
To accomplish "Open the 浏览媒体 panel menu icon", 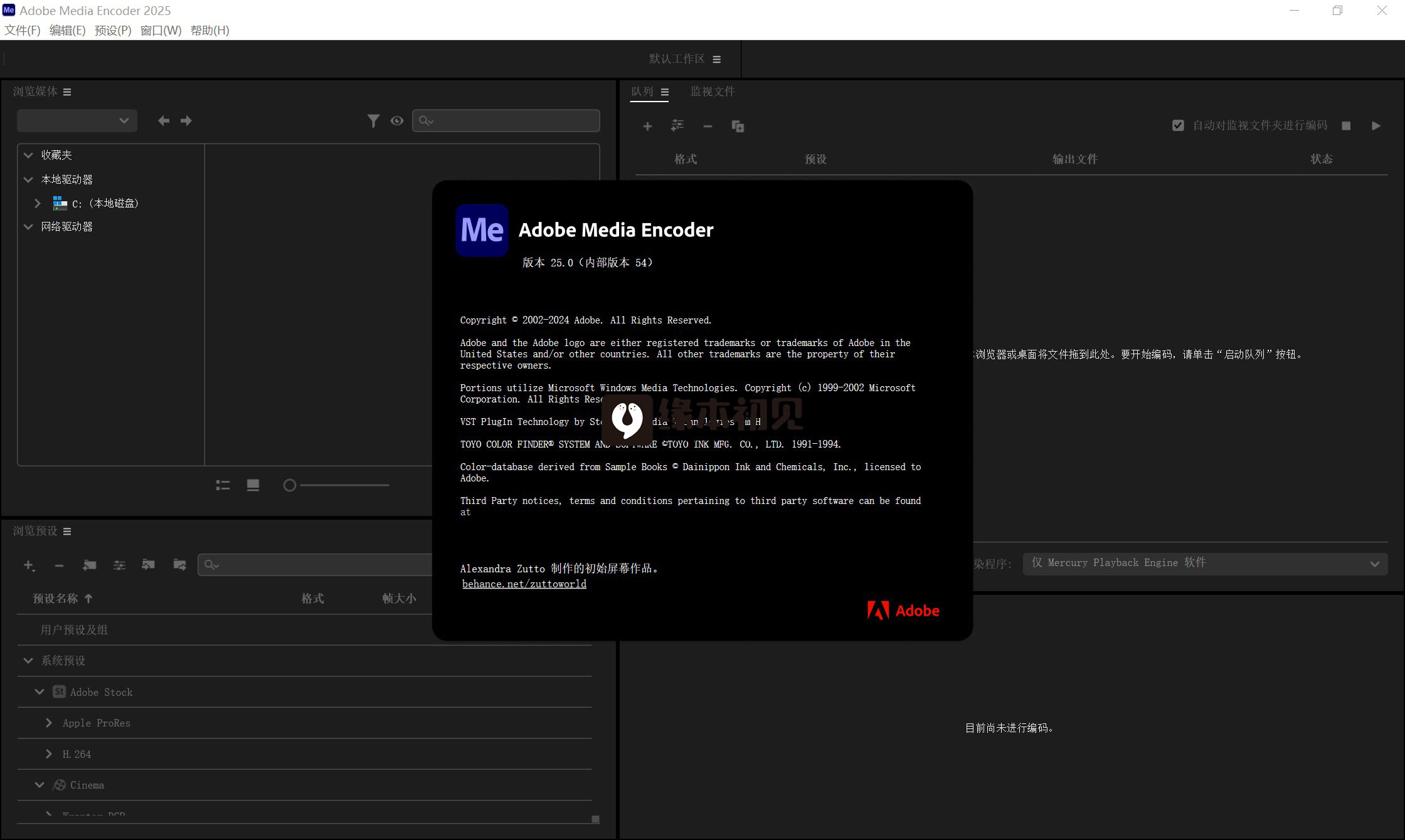I will click(67, 92).
